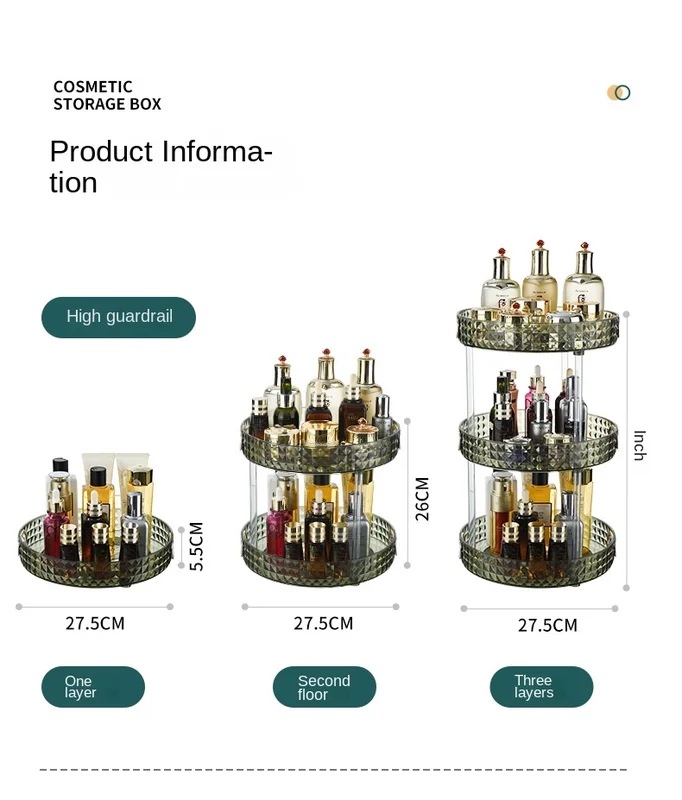Click the single-tier organizer product image
682x800 pixels.
[95, 520]
